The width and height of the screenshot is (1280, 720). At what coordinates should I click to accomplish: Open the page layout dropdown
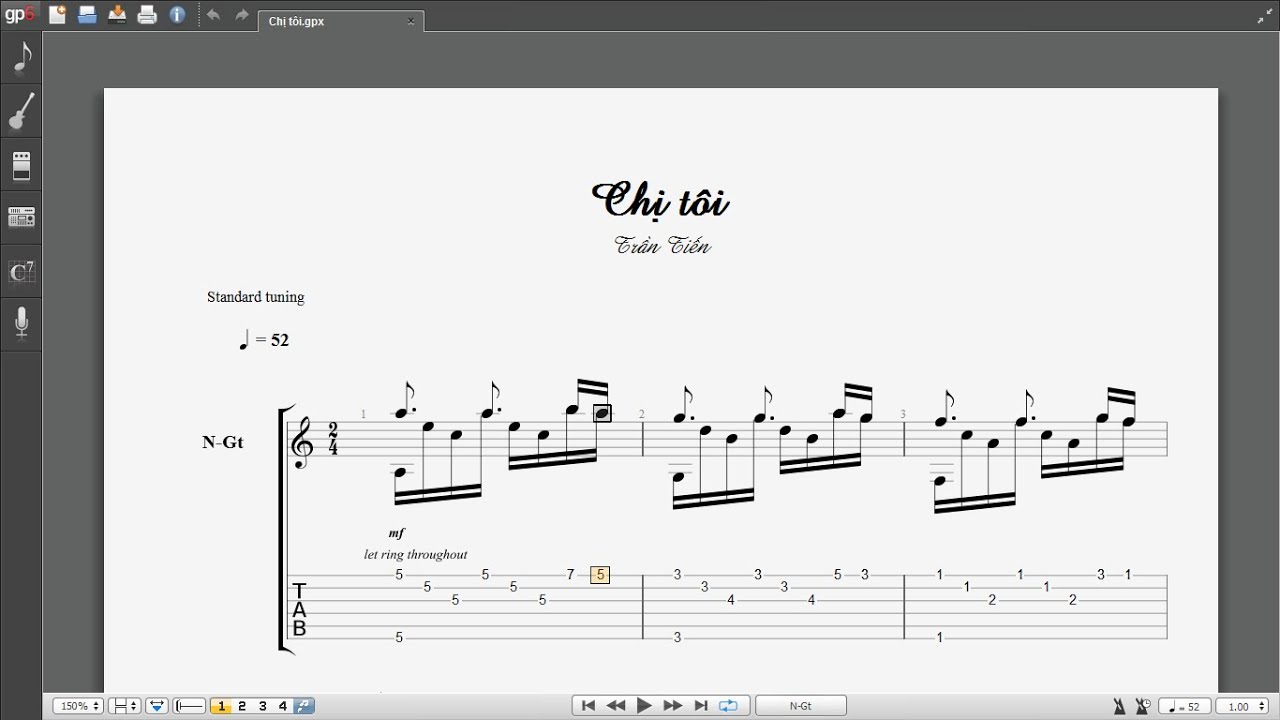tap(124, 706)
